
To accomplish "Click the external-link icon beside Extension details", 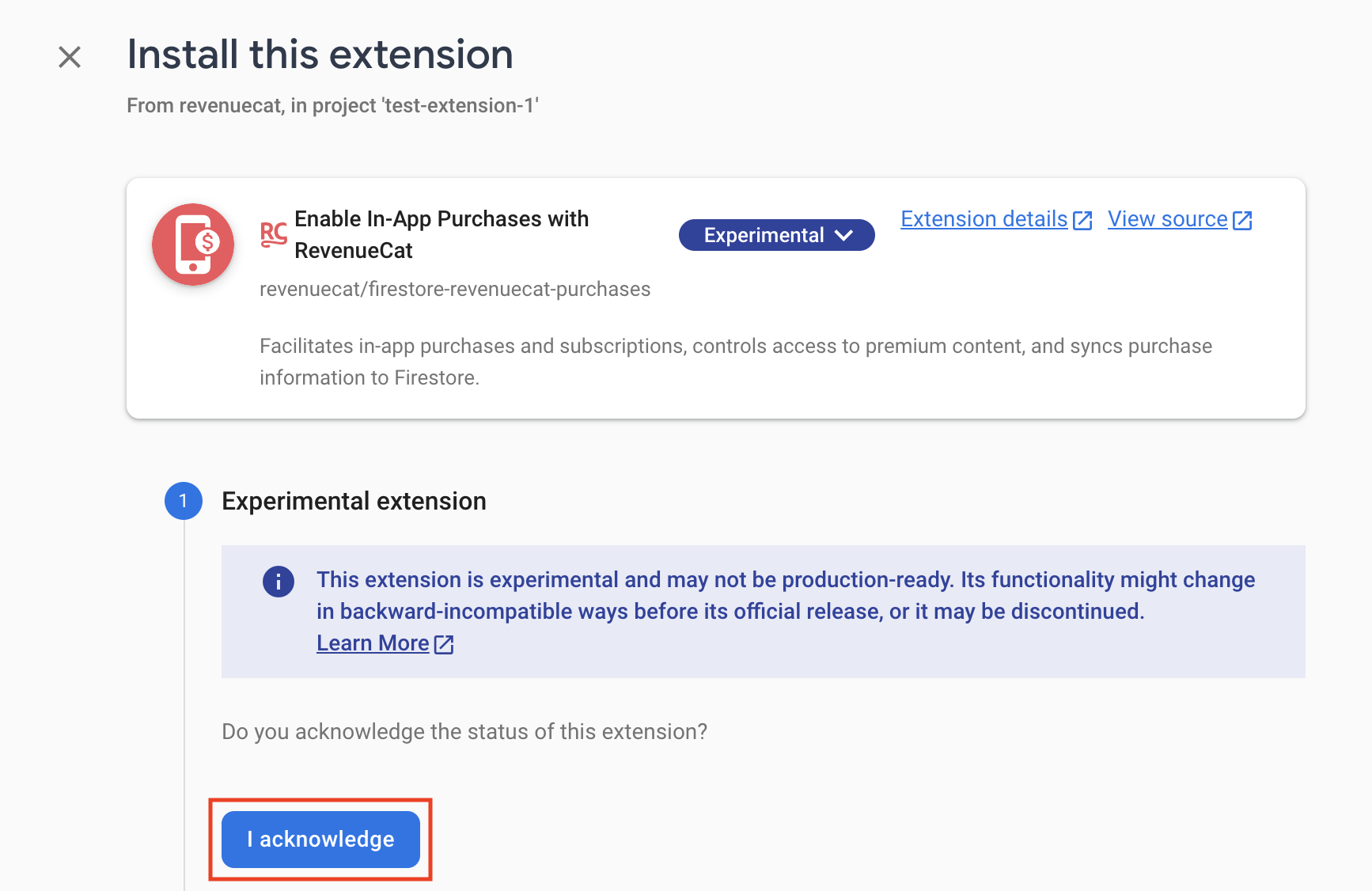I will pos(1082,221).
